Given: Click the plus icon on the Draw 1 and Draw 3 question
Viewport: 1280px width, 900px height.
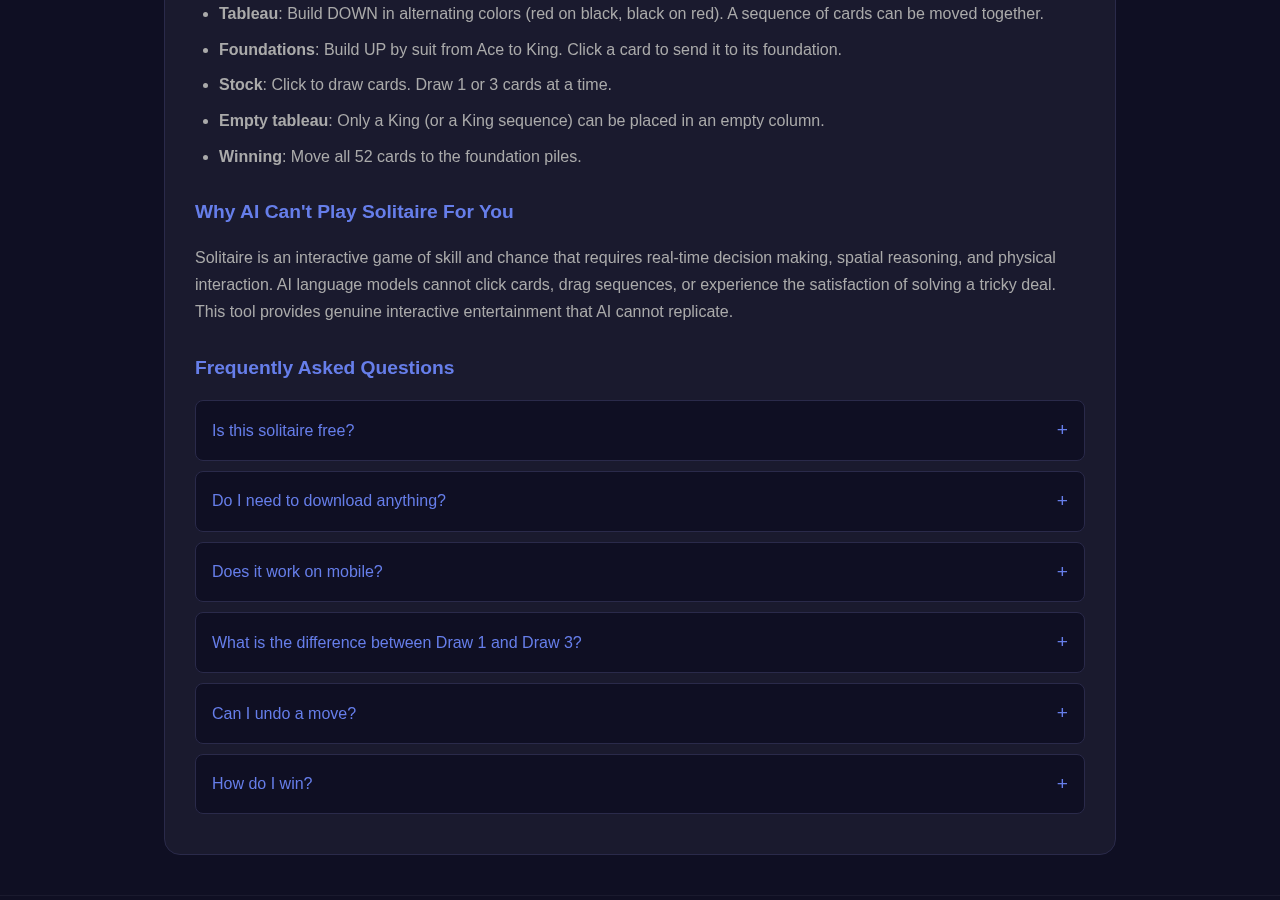Looking at the screenshot, I should tap(1062, 643).
